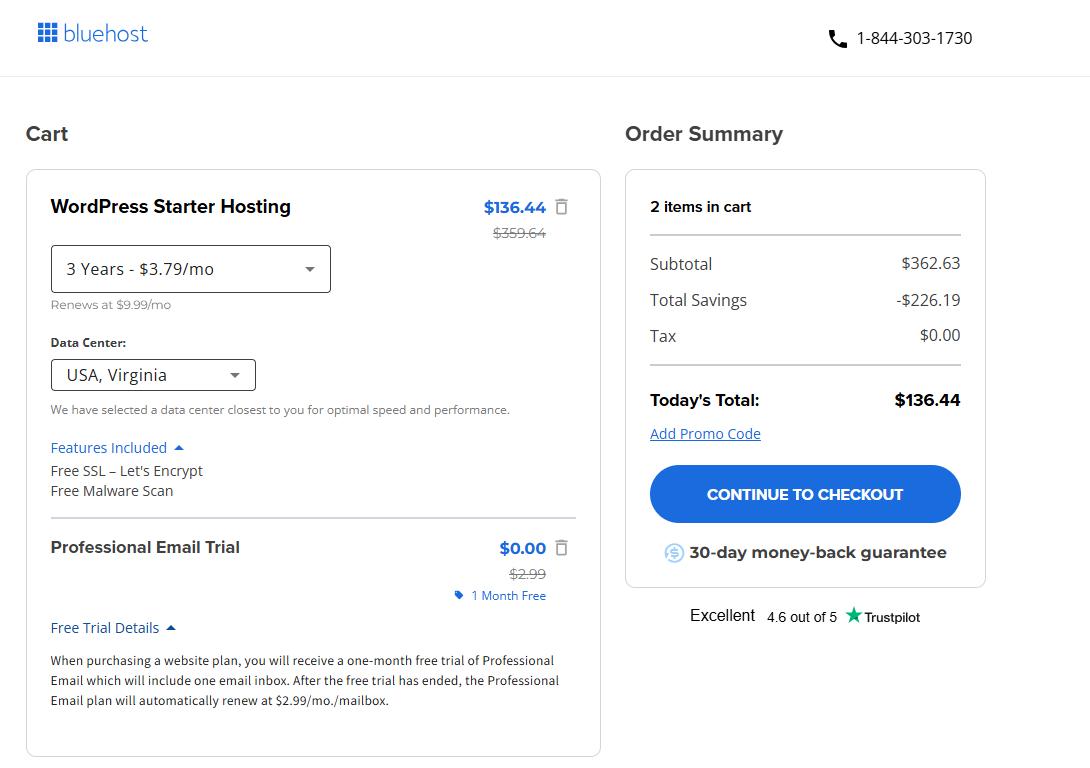1090x768 pixels.
Task: Click the 1 Month Free label
Action: click(508, 595)
